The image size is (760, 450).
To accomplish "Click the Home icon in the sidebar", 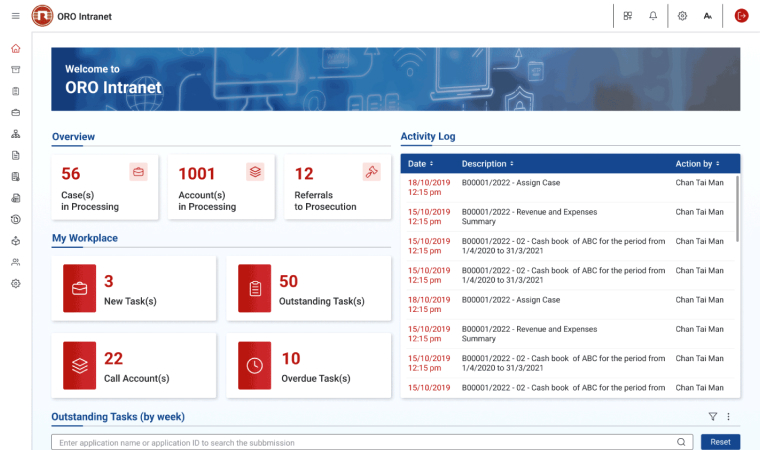I will pos(15,48).
